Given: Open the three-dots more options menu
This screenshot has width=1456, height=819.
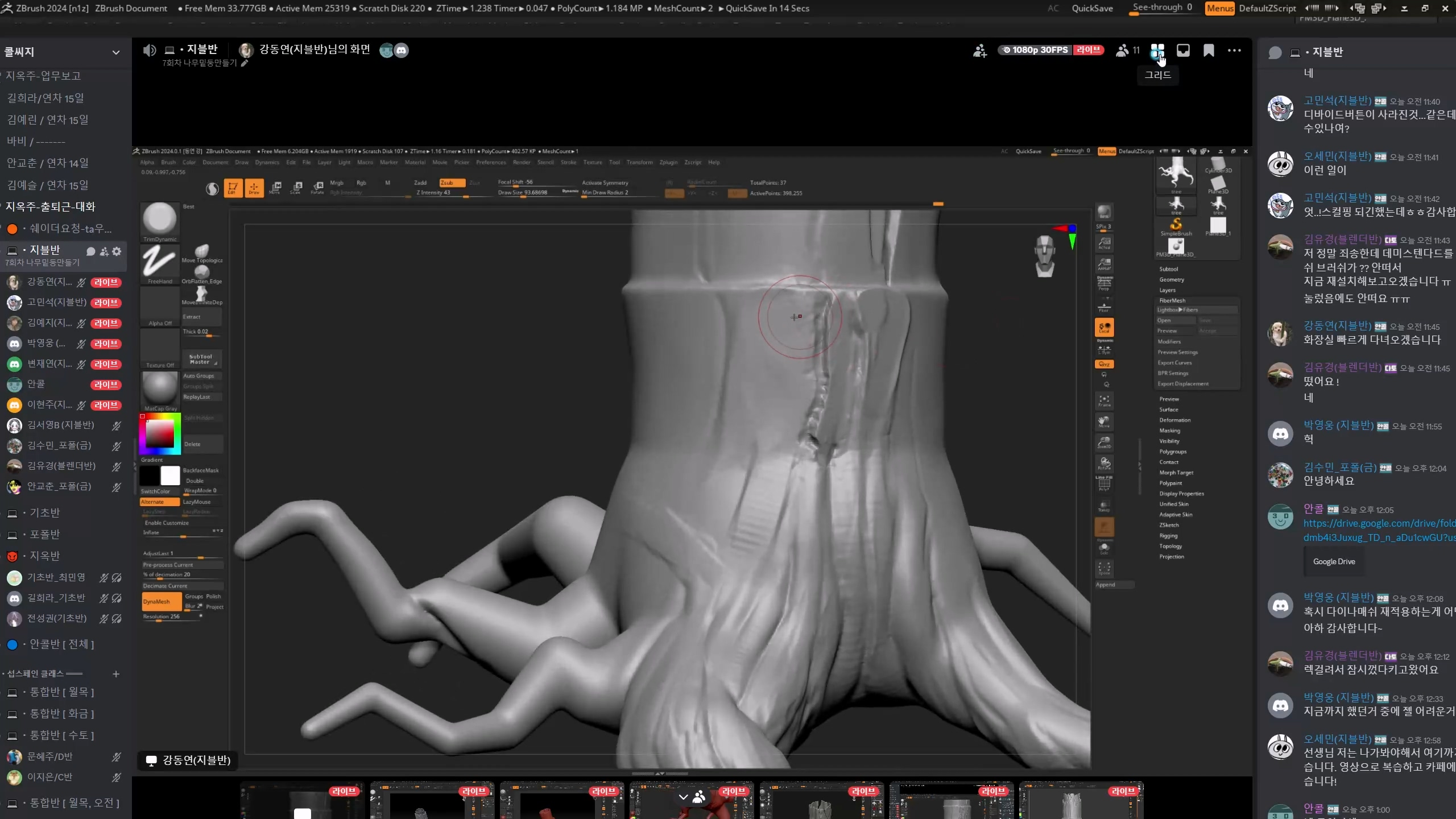Looking at the screenshot, I should (x=1234, y=51).
